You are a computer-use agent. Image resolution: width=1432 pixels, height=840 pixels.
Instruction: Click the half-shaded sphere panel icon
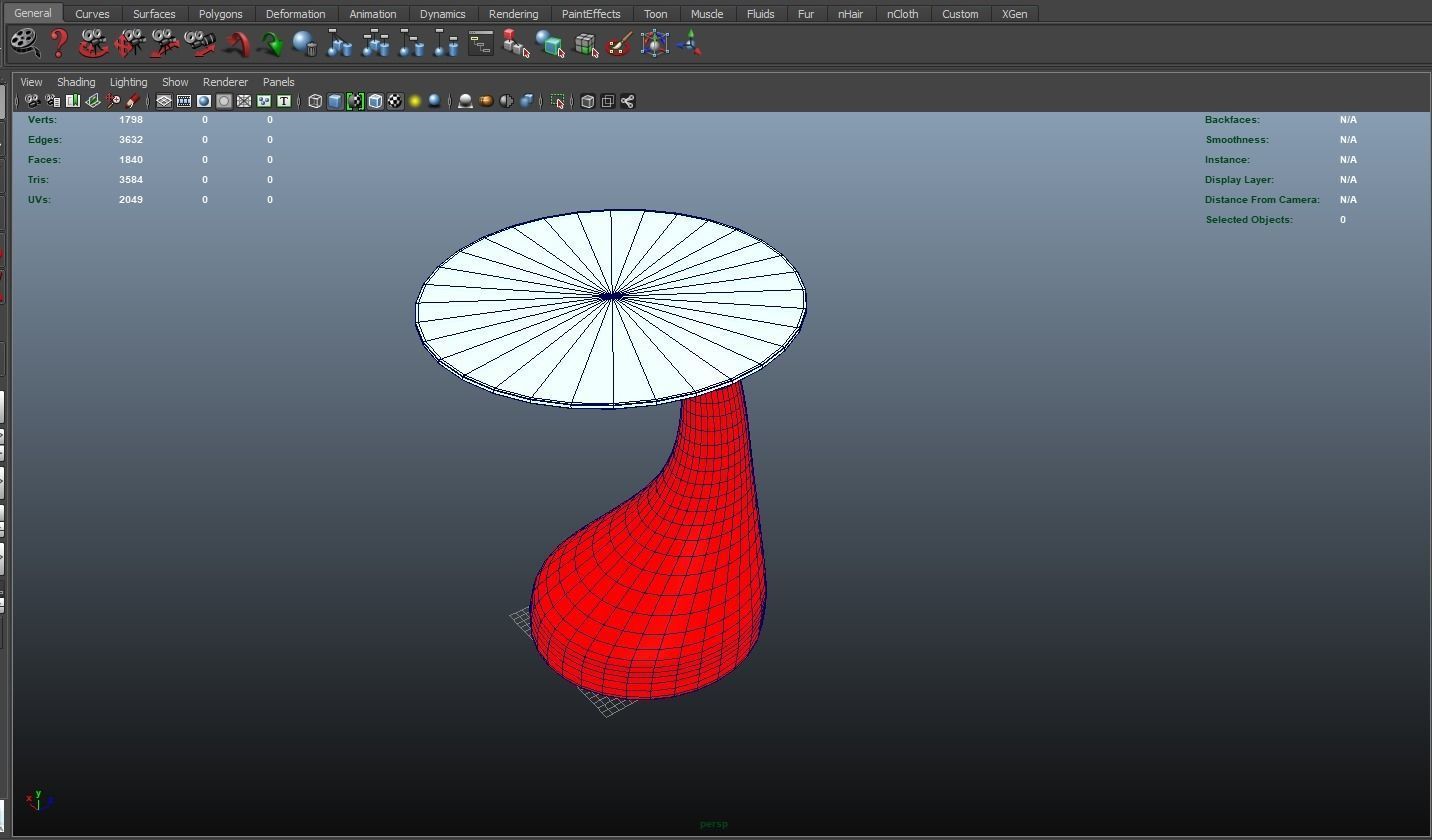[x=506, y=101]
